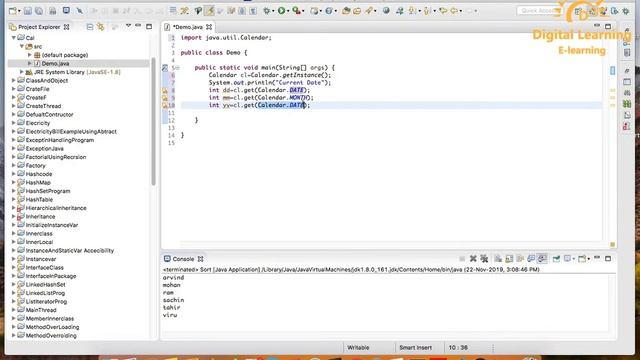
Task: Maximize the Console panel
Action: tap(608, 258)
